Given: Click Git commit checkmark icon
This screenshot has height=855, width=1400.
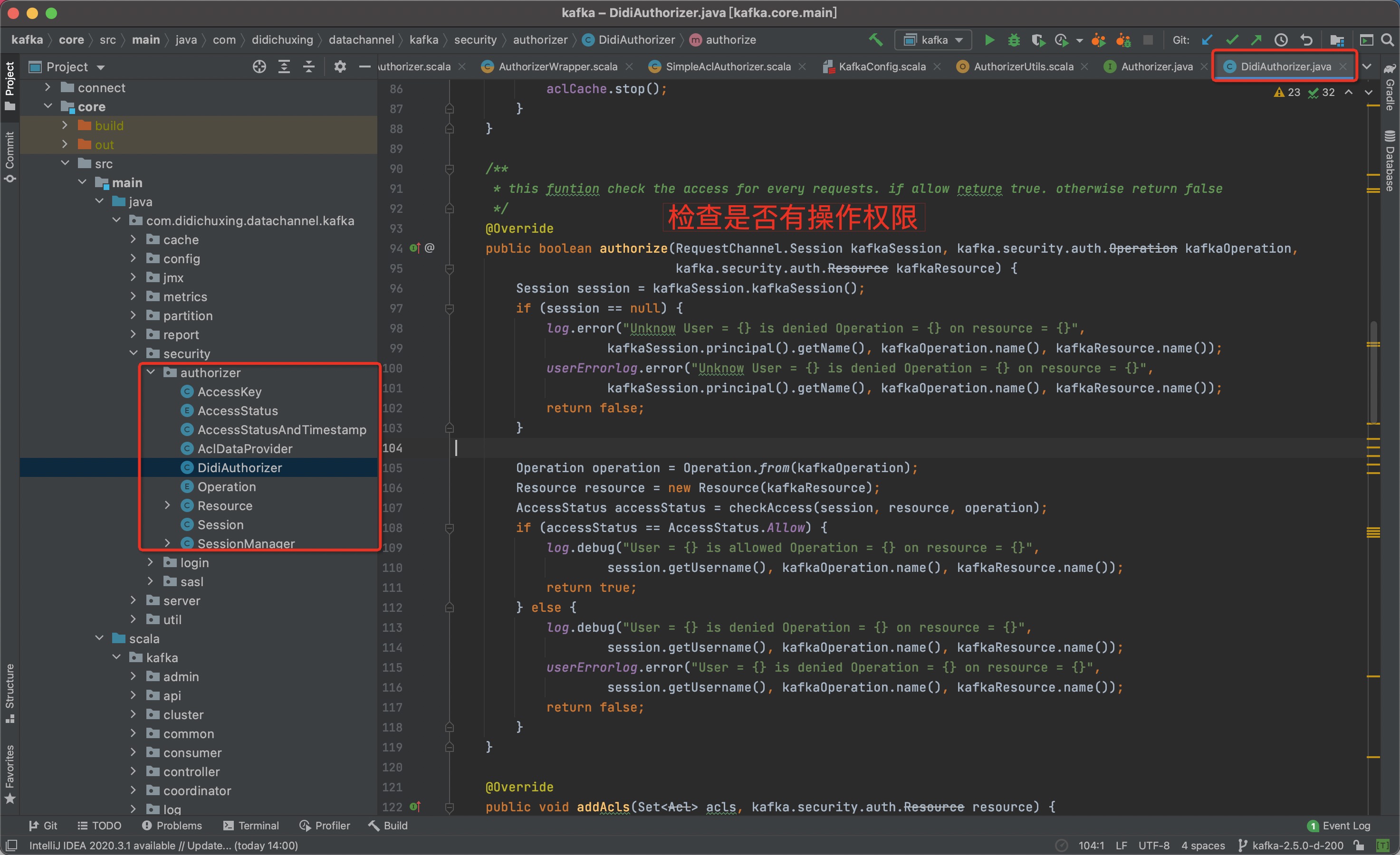Looking at the screenshot, I should click(1232, 40).
